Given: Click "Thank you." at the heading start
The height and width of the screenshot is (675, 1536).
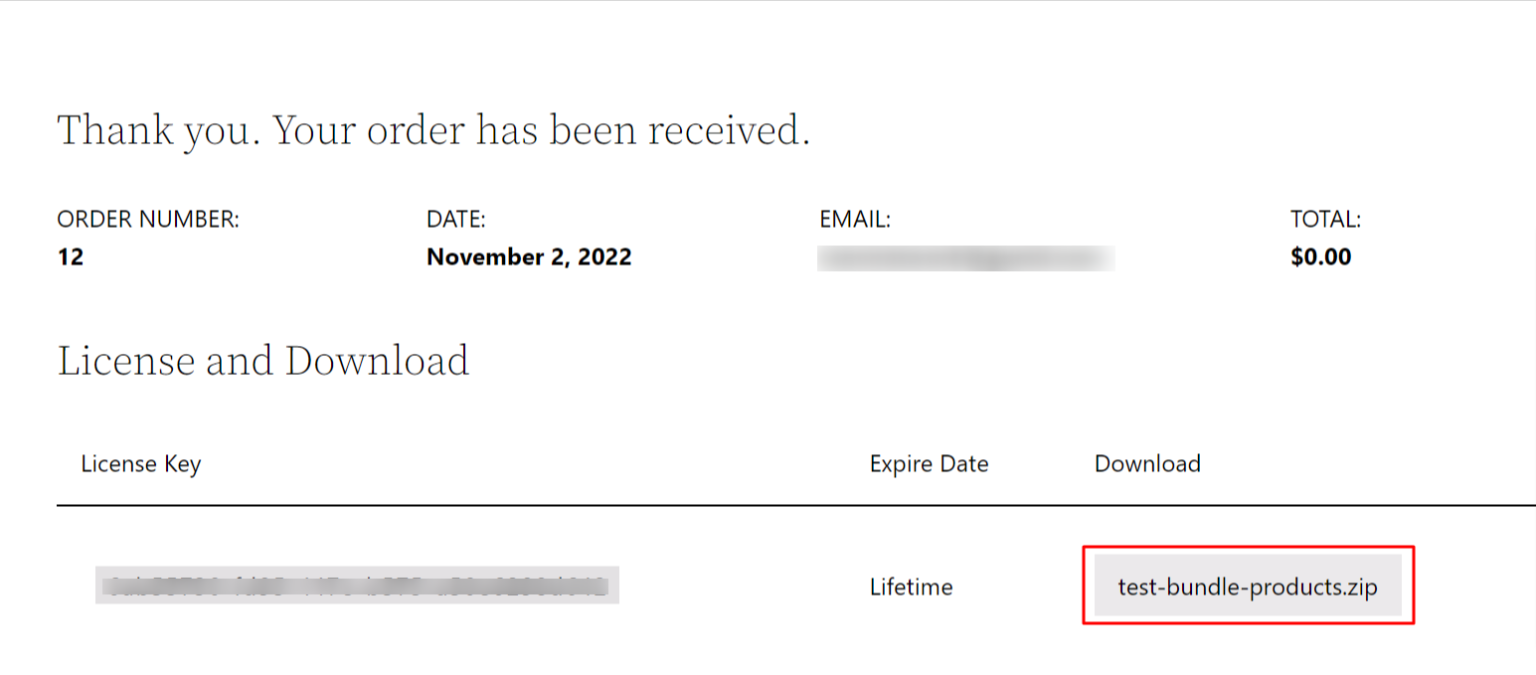Looking at the screenshot, I should [x=156, y=131].
